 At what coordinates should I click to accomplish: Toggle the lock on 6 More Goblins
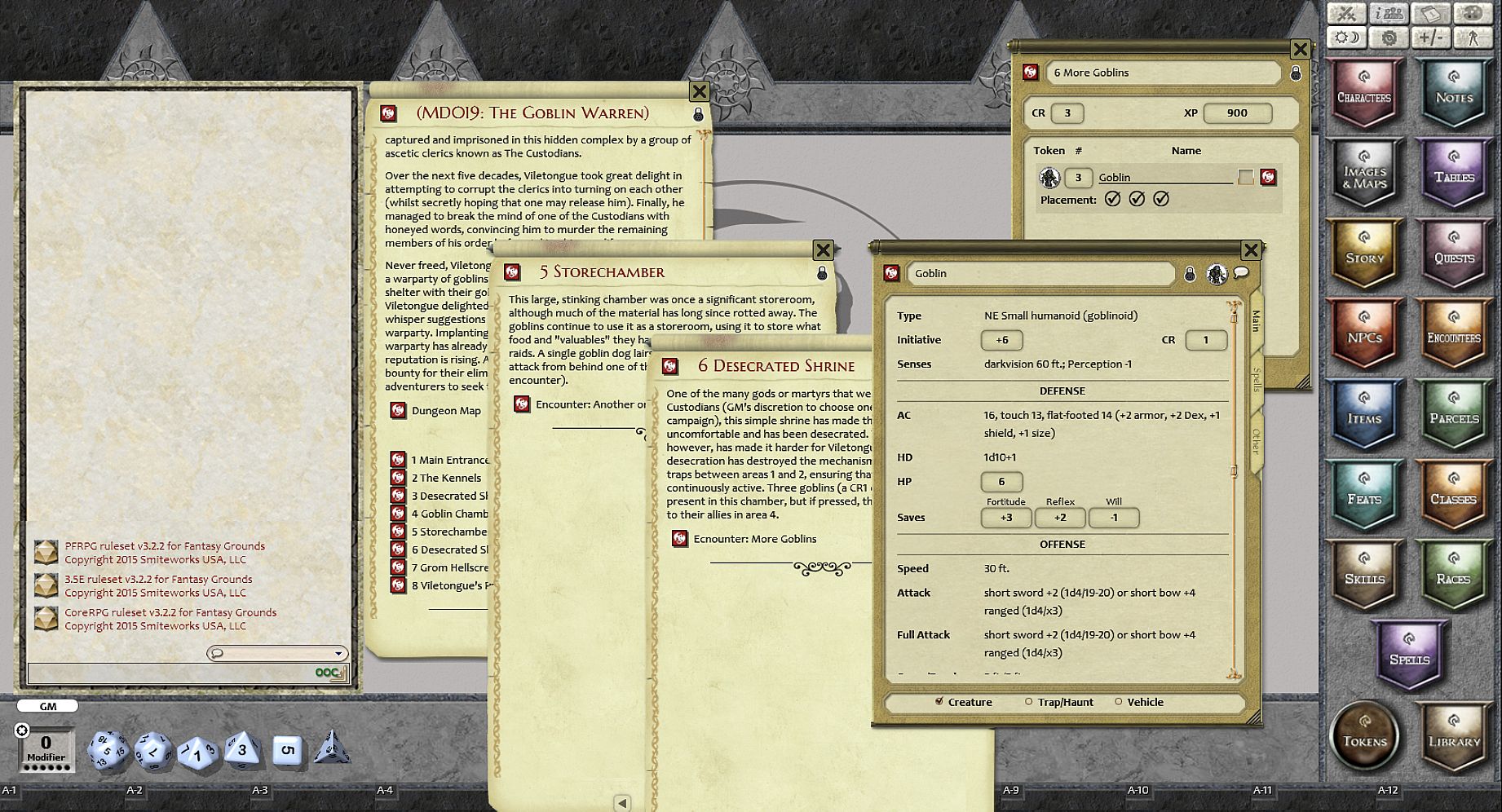pyautogui.click(x=1296, y=73)
